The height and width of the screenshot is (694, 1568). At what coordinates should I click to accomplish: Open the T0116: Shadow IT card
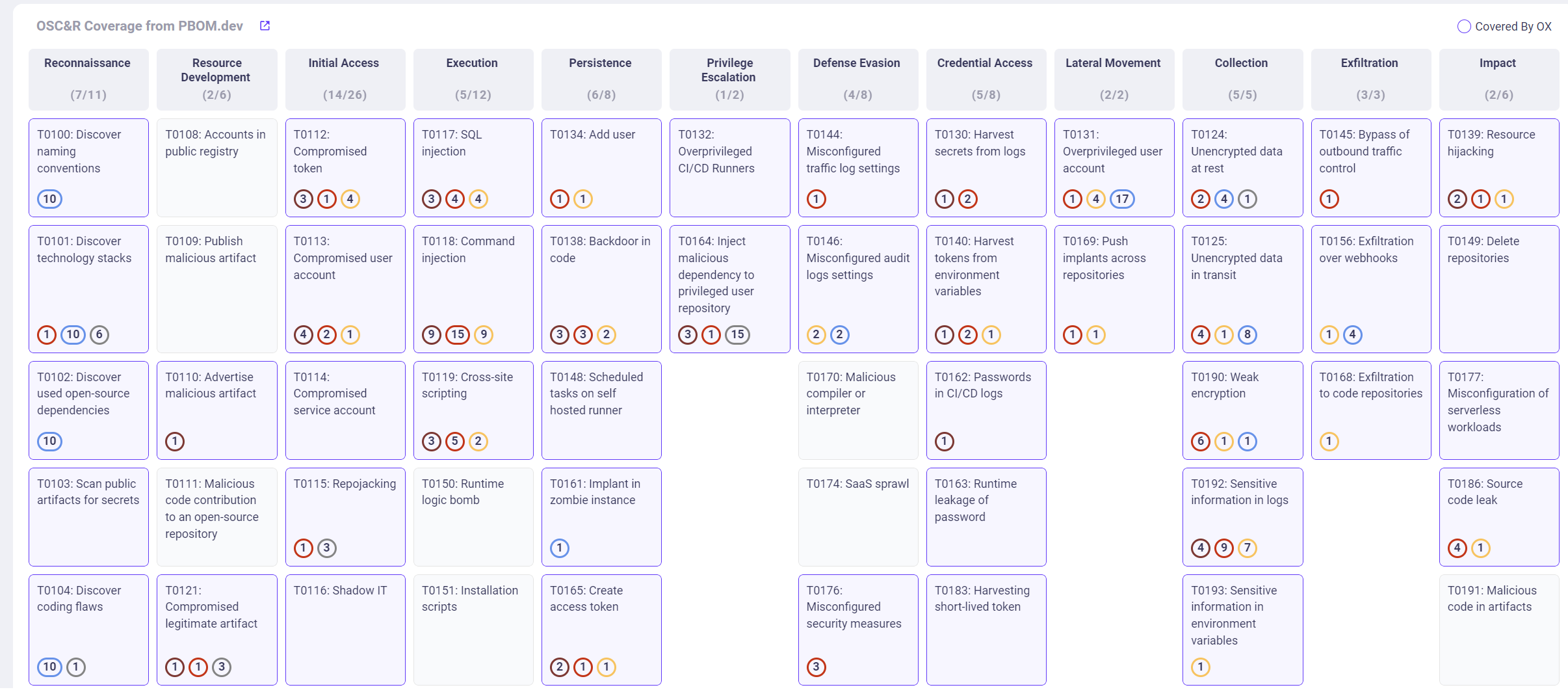coord(345,629)
